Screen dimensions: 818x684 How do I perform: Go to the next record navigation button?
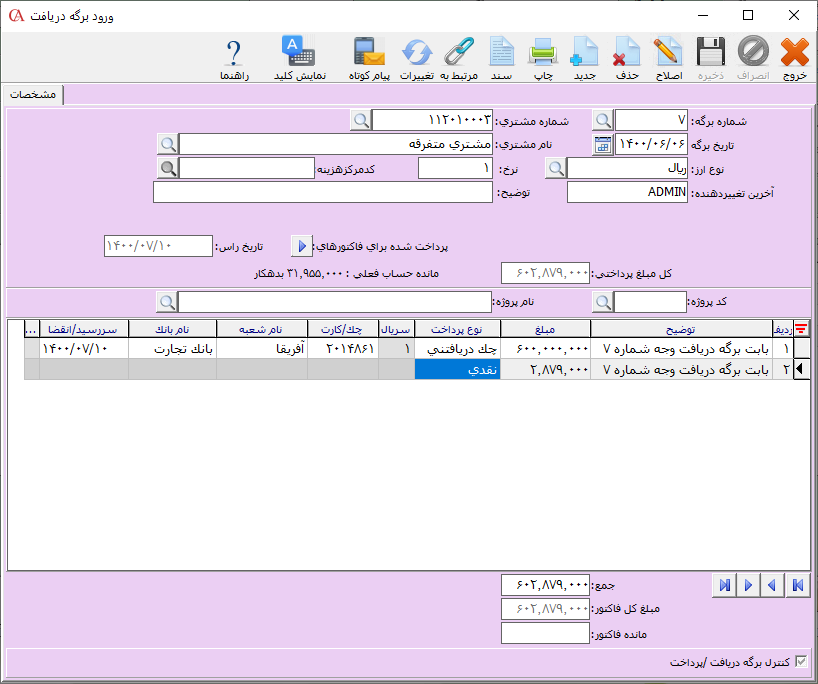pyautogui.click(x=748, y=585)
